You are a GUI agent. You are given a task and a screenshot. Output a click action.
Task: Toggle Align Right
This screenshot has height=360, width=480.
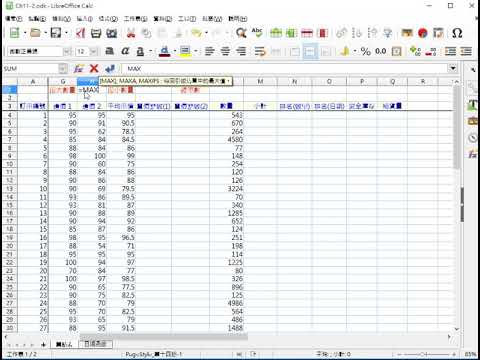click(241, 51)
